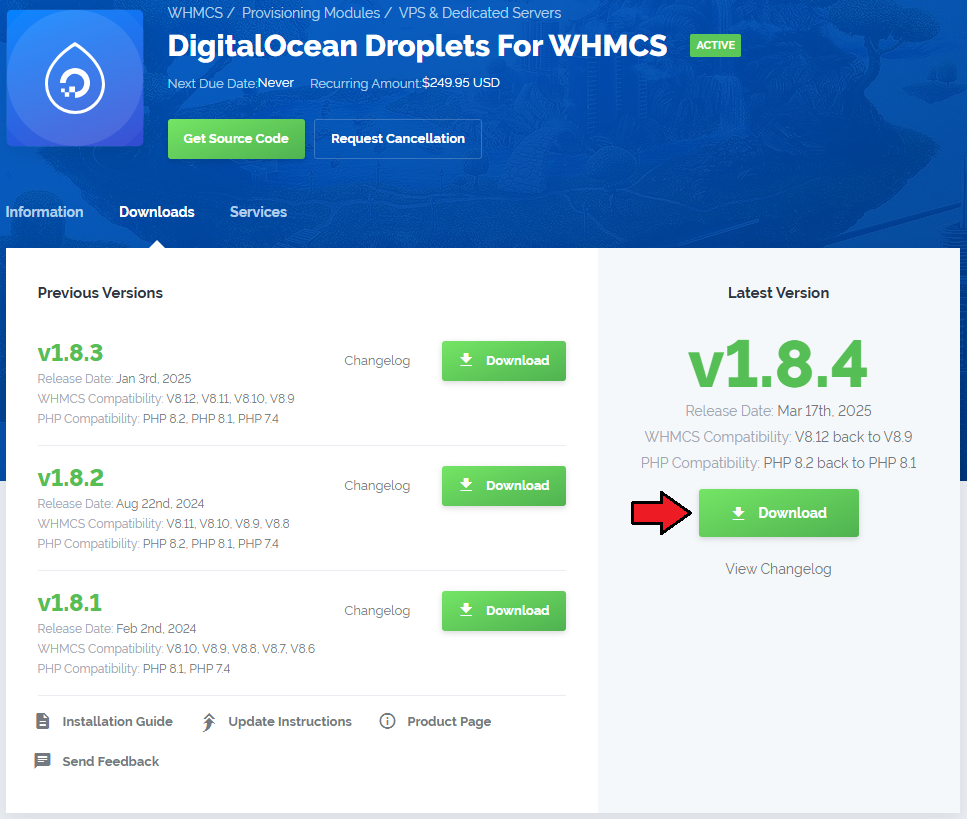Click v1.8.1 WHMCS Compatibility V8.10 to V8.6 line
967x819 pixels.
176,649
